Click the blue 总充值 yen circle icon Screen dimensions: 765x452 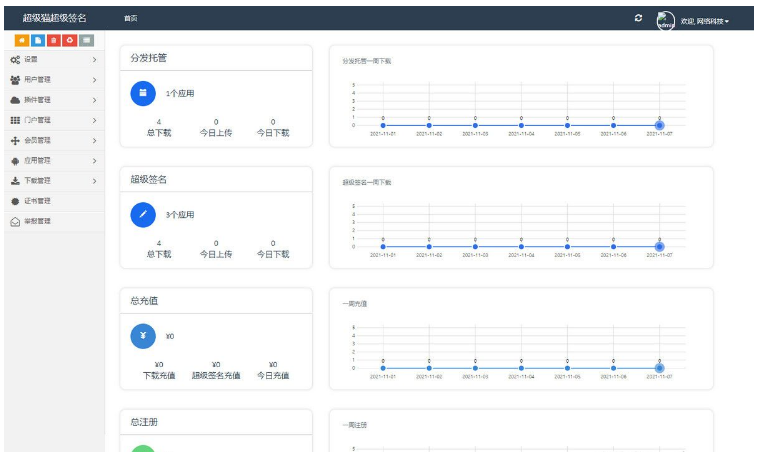(x=143, y=336)
